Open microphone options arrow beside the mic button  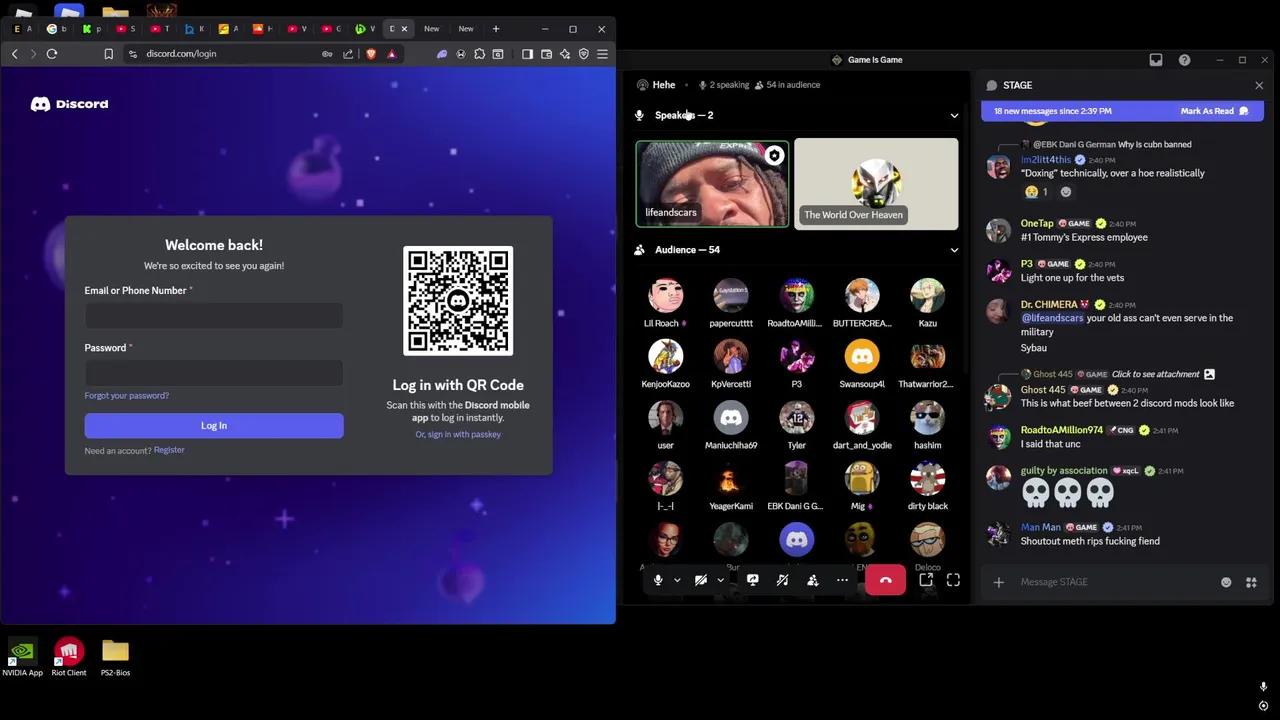click(677, 580)
